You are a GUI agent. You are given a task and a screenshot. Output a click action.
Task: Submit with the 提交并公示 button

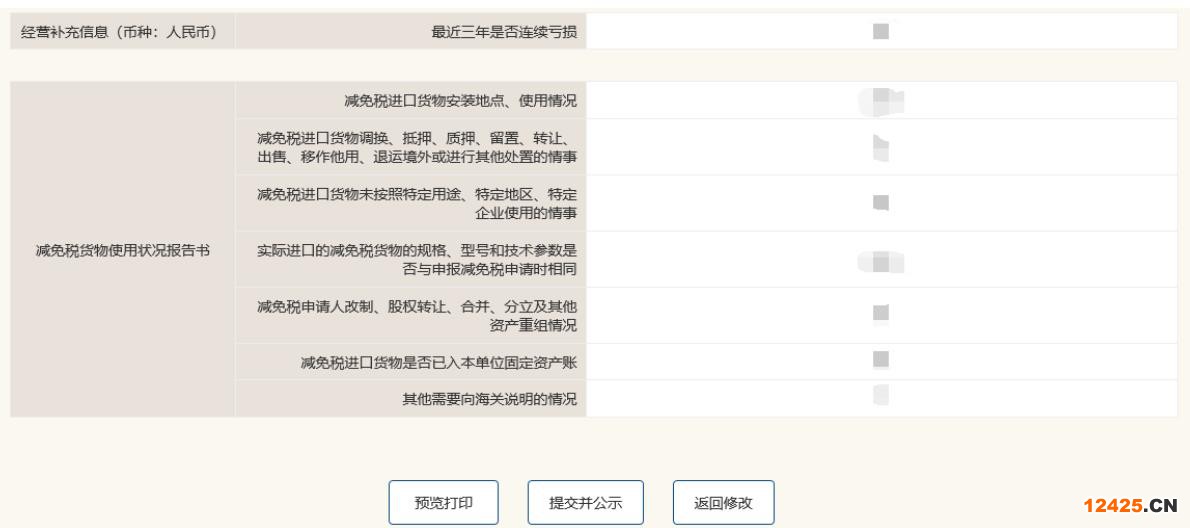[585, 502]
